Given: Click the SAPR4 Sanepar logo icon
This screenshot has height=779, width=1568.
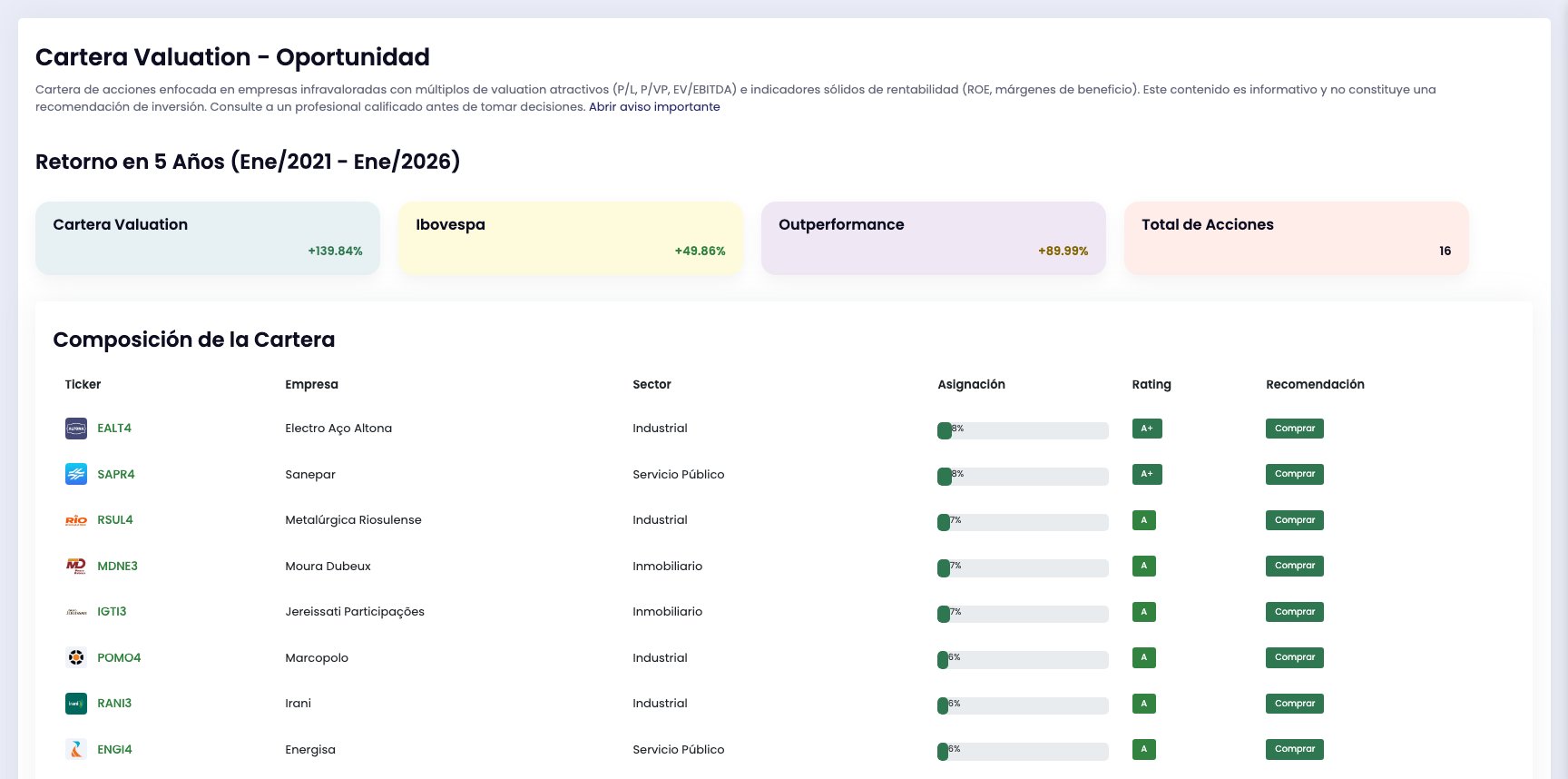Looking at the screenshot, I should tap(76, 474).
